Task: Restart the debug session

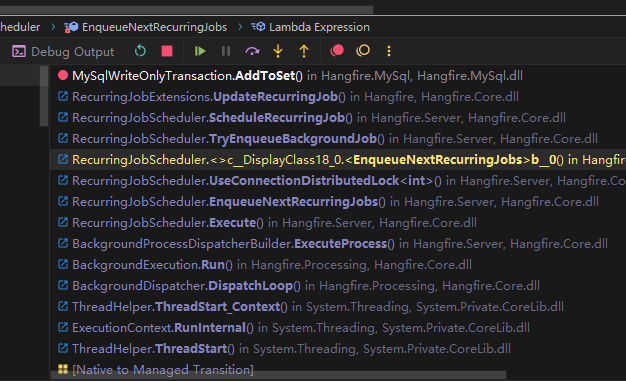Action: click(140, 51)
